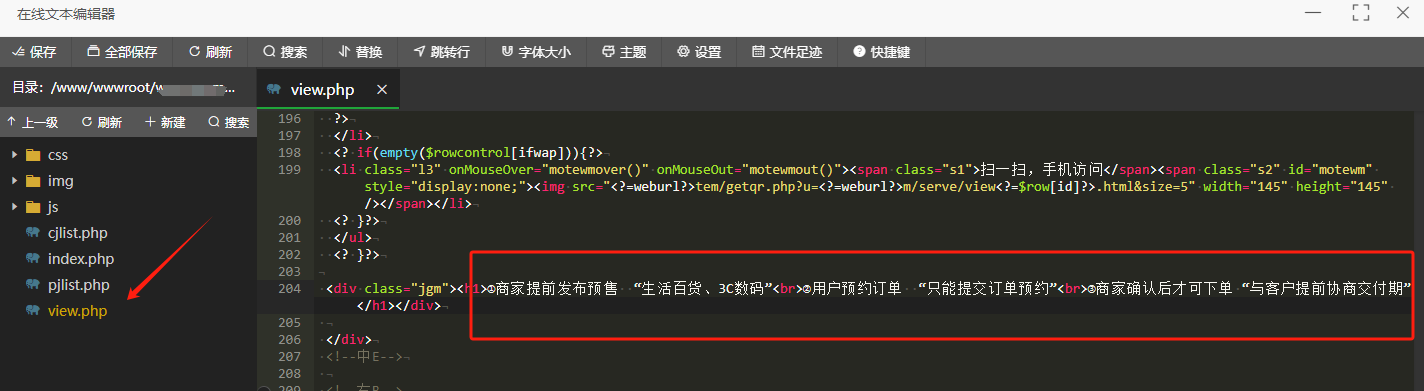Open index.php in the file tree
Image resolution: width=1424 pixels, height=391 pixels.
81,259
